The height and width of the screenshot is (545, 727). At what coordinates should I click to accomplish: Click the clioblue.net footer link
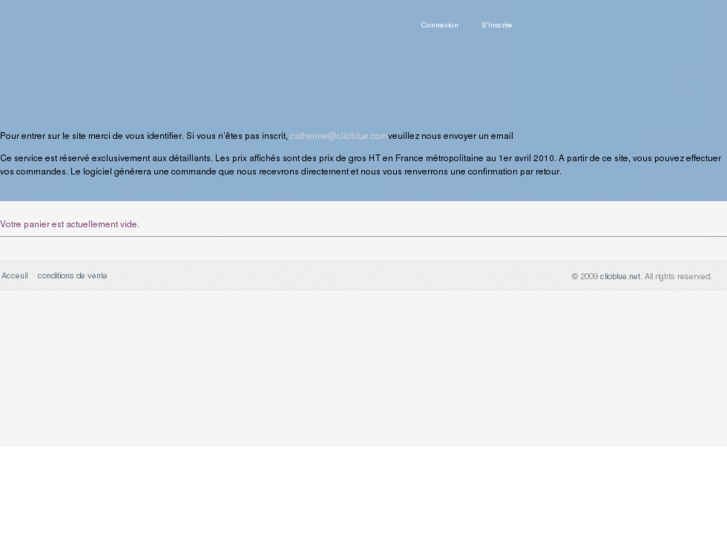pyautogui.click(x=620, y=276)
